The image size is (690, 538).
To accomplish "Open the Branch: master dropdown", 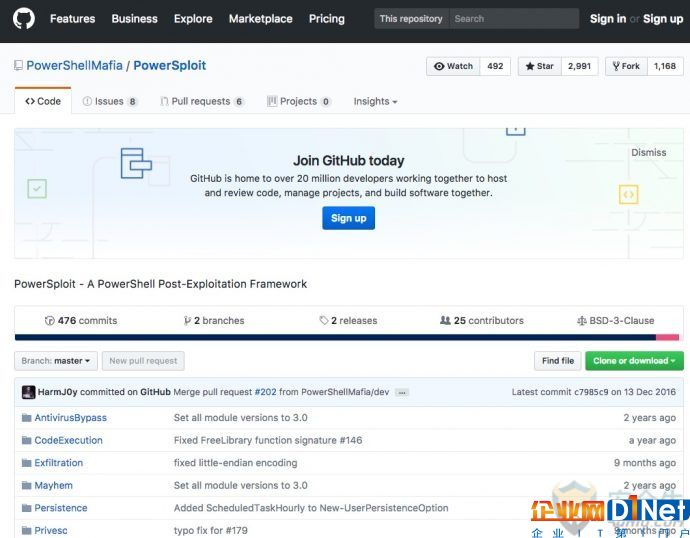I will [56, 361].
